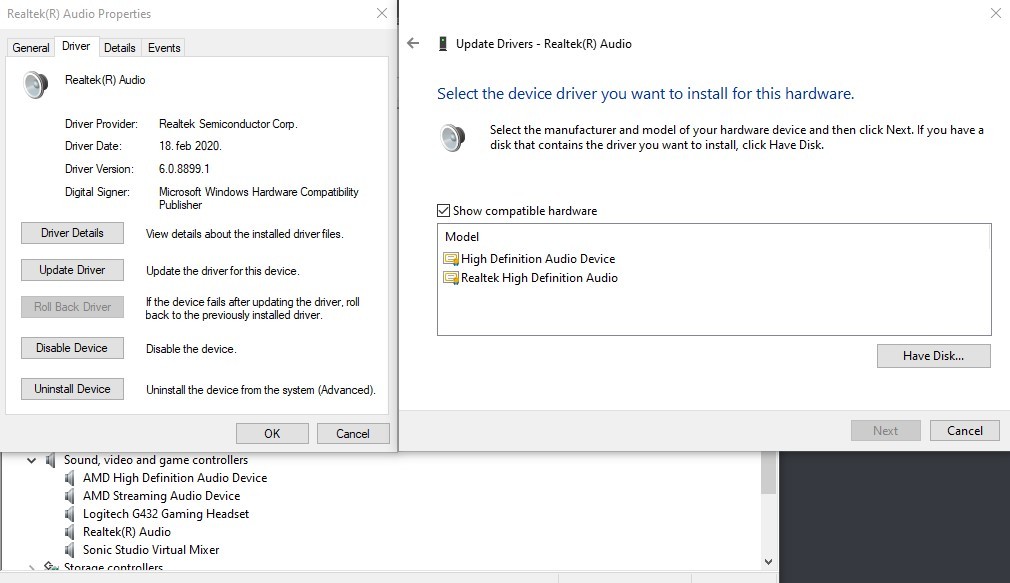Cancel the Update Drivers wizard
1010x583 pixels.
point(965,430)
